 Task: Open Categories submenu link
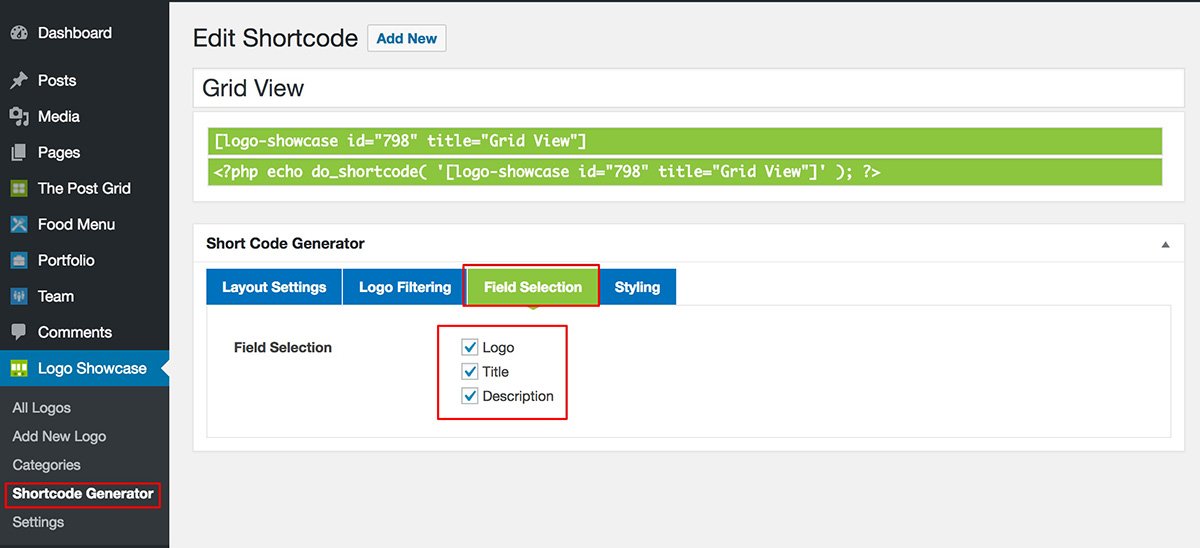tap(46, 465)
